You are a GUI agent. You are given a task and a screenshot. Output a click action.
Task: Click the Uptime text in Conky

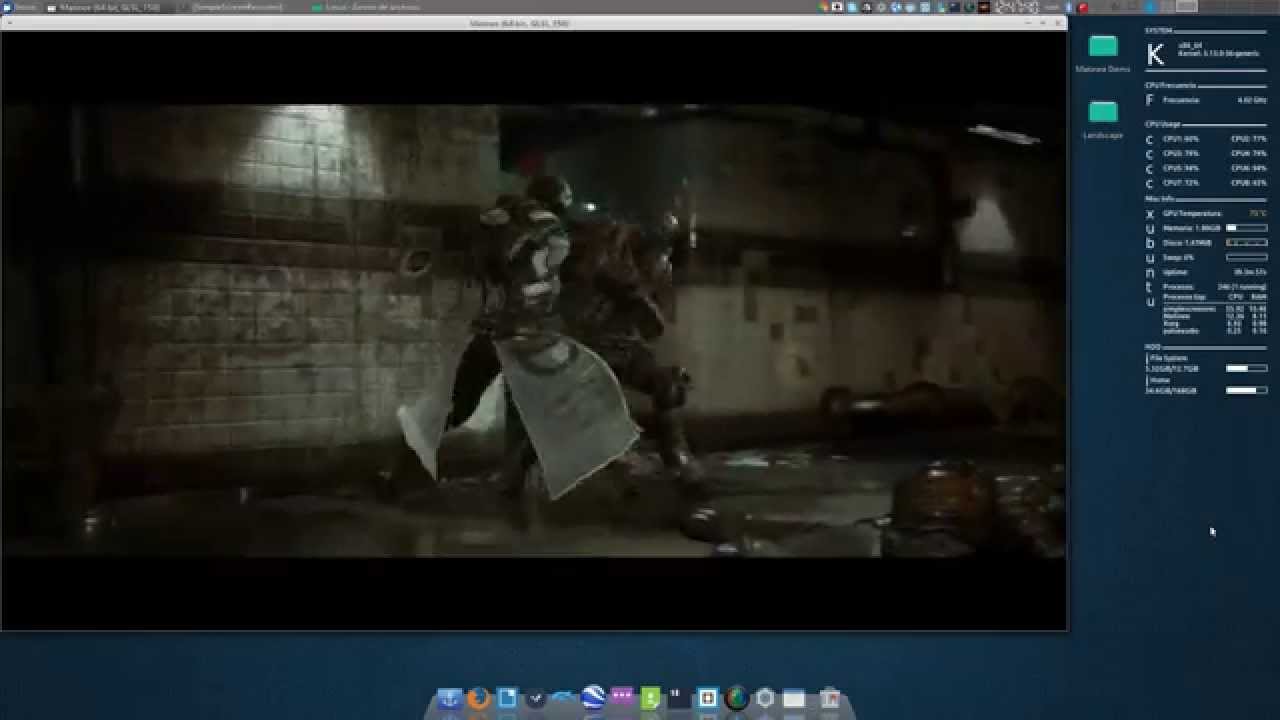(1175, 272)
